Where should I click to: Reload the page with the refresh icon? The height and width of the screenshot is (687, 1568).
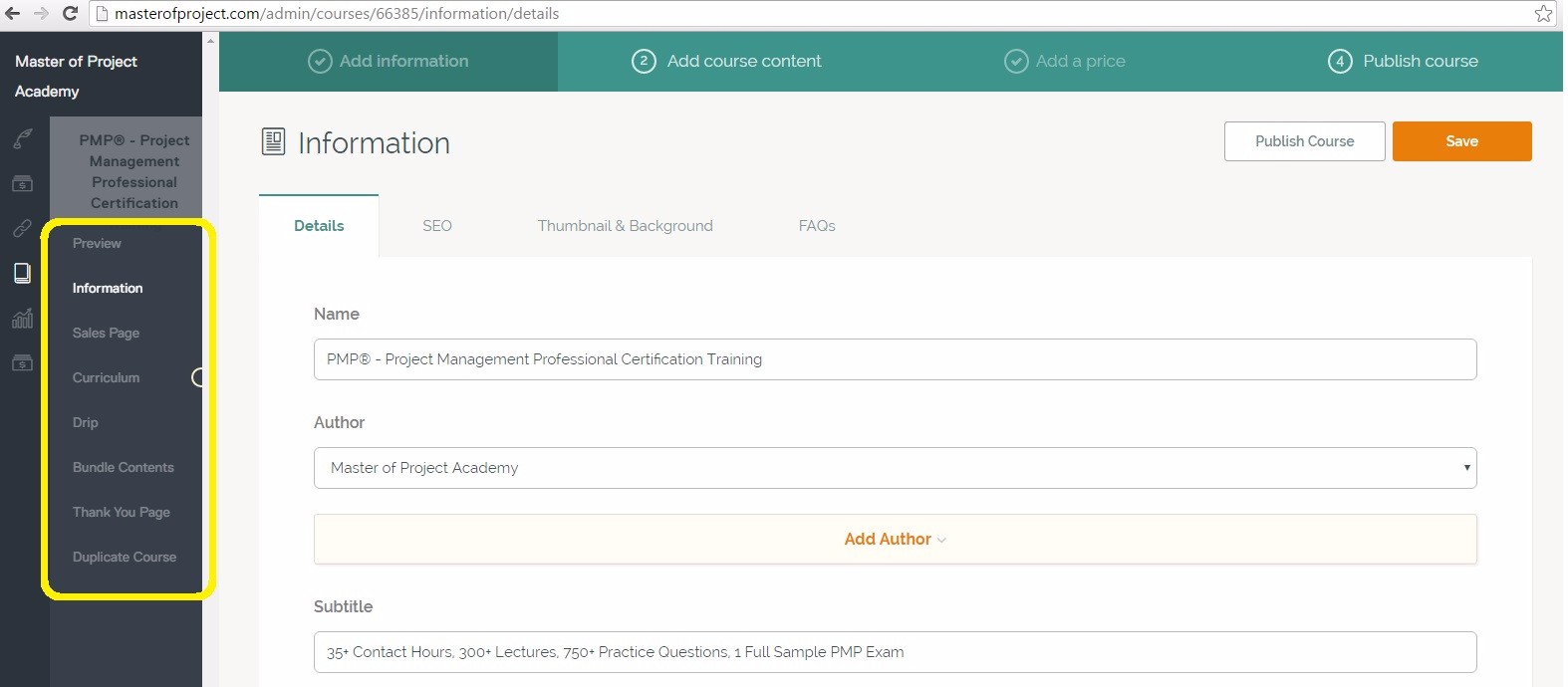click(x=70, y=13)
